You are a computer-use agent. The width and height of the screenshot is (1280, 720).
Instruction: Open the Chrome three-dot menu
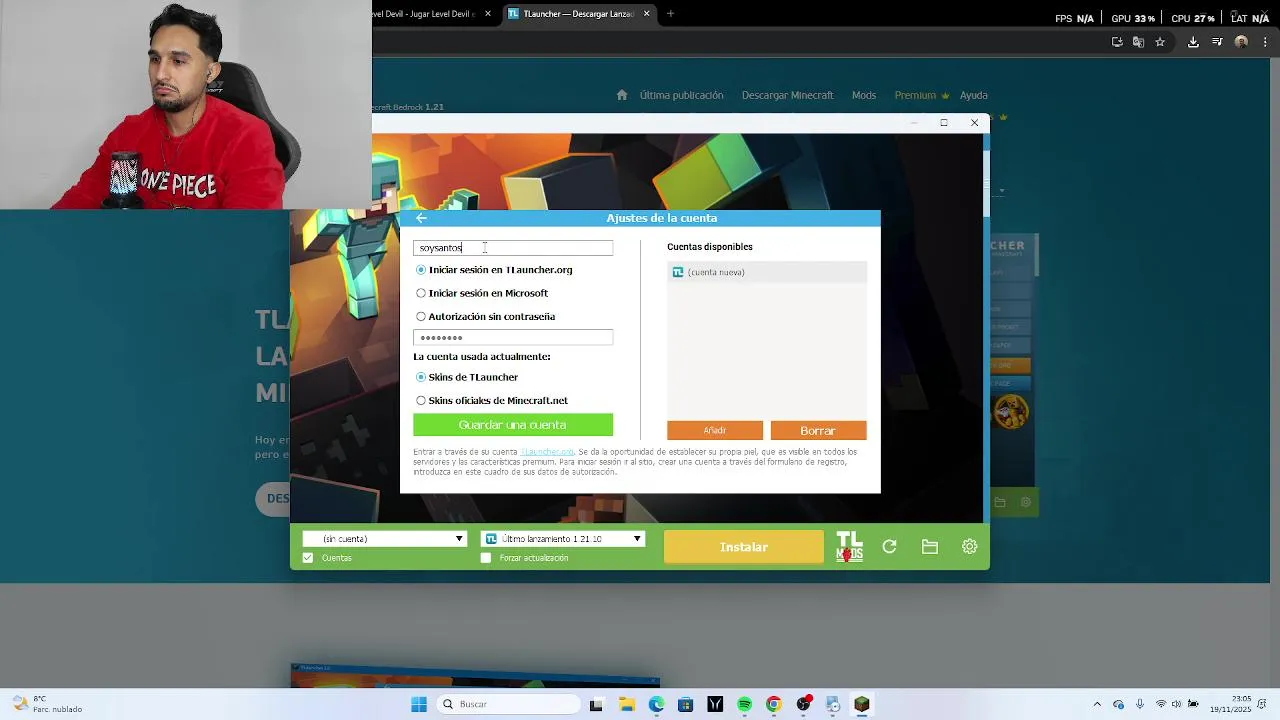[x=1264, y=42]
